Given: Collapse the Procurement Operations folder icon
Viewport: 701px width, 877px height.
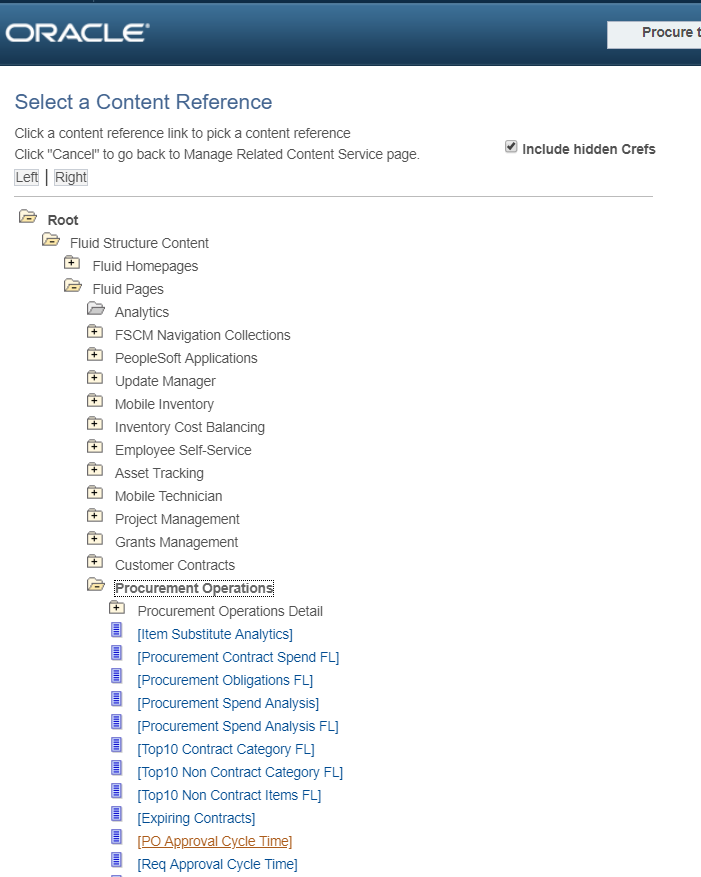Looking at the screenshot, I should click(96, 585).
